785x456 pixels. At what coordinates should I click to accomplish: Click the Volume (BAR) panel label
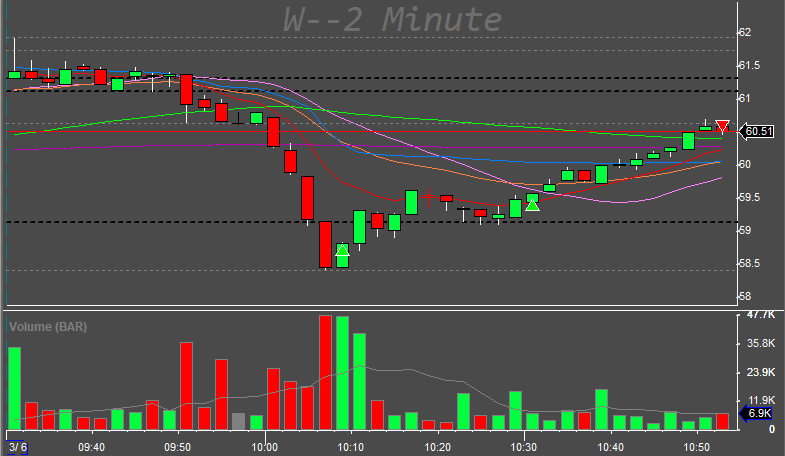pyautogui.click(x=48, y=327)
